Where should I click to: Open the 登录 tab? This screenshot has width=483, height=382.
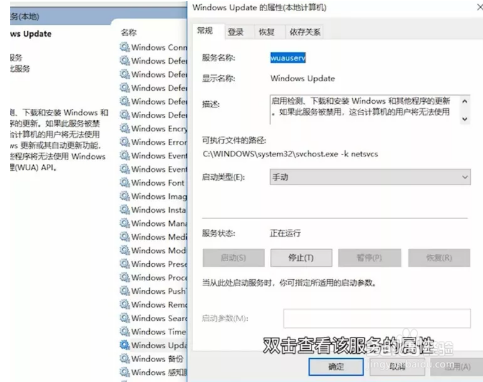click(x=236, y=32)
